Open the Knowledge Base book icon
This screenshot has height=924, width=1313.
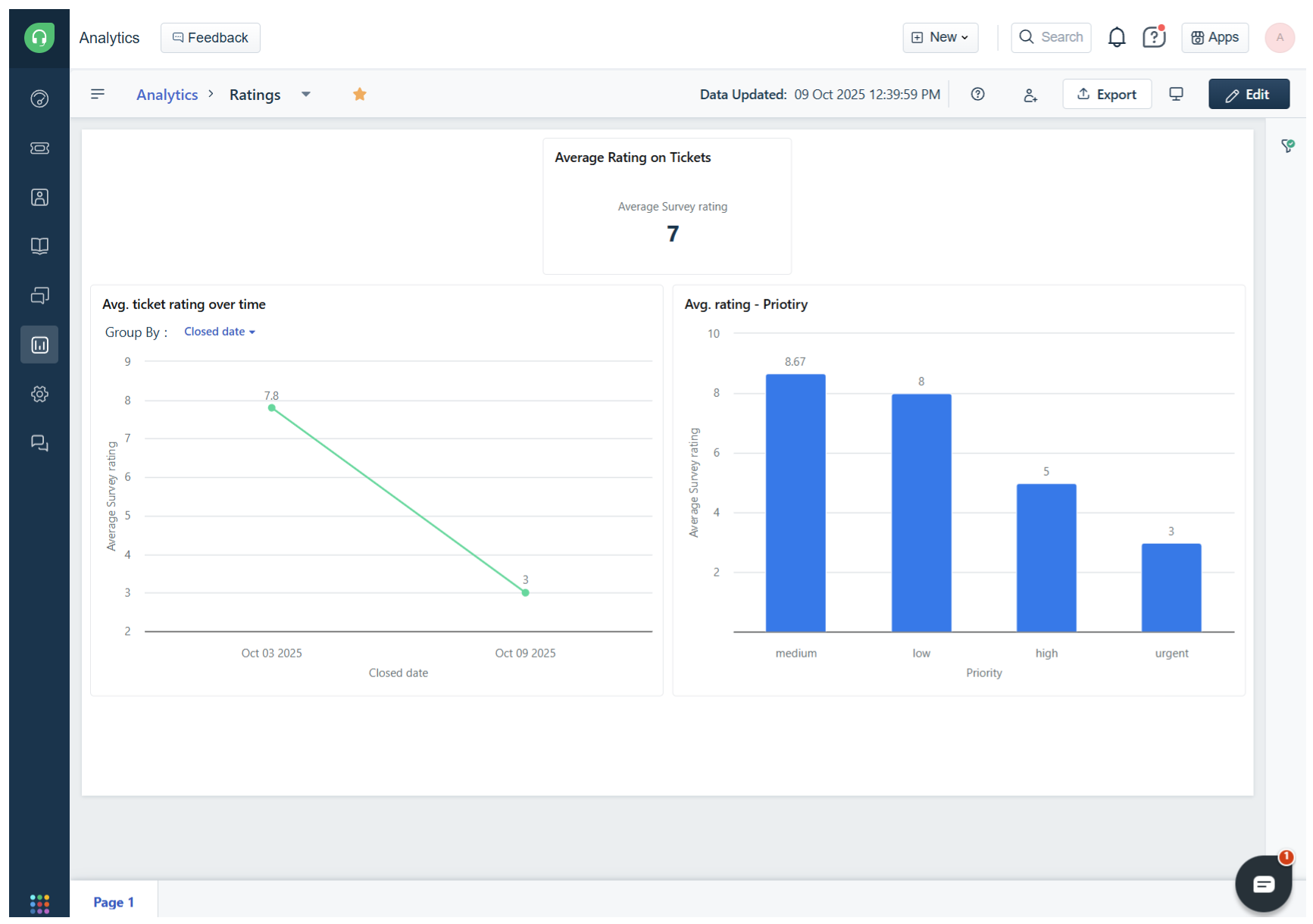39,246
